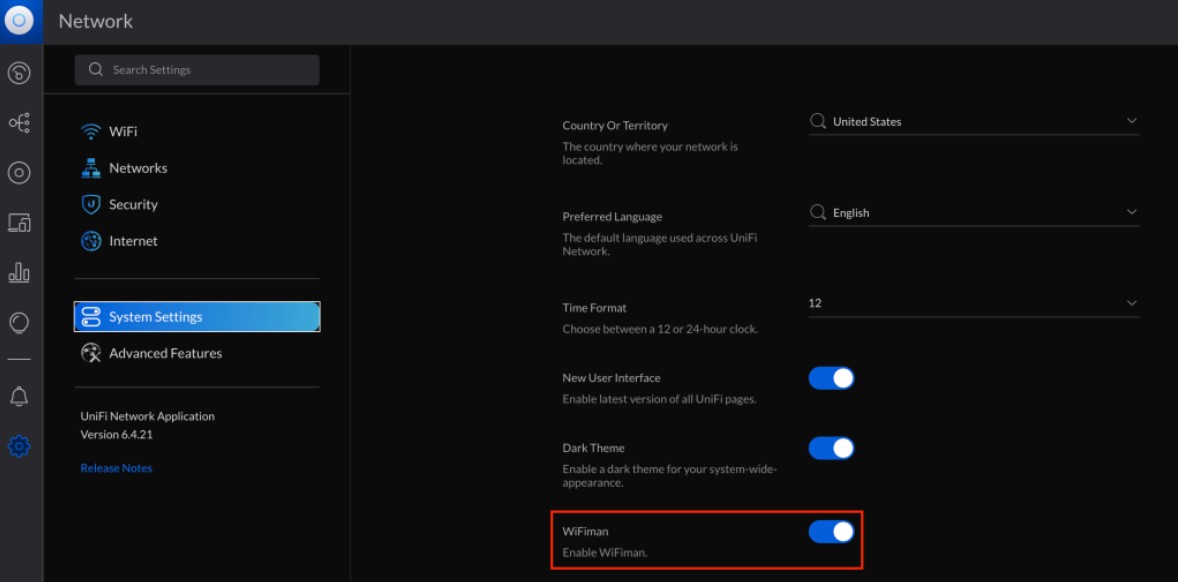This screenshot has height=582, width=1178.
Task: Click the Version 6.4.21 text
Action: click(x=116, y=434)
